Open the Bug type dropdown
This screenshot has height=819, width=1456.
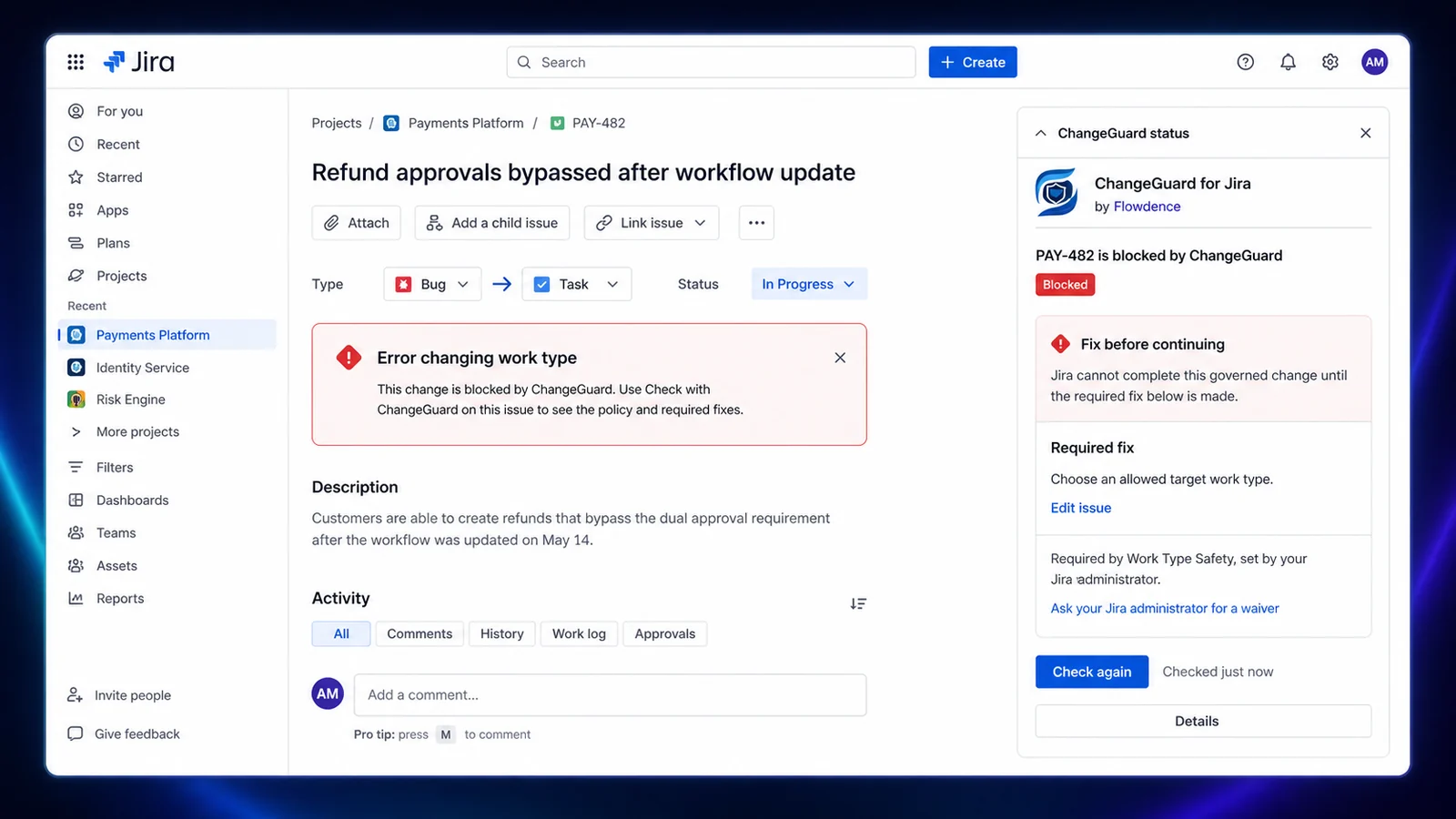point(432,284)
